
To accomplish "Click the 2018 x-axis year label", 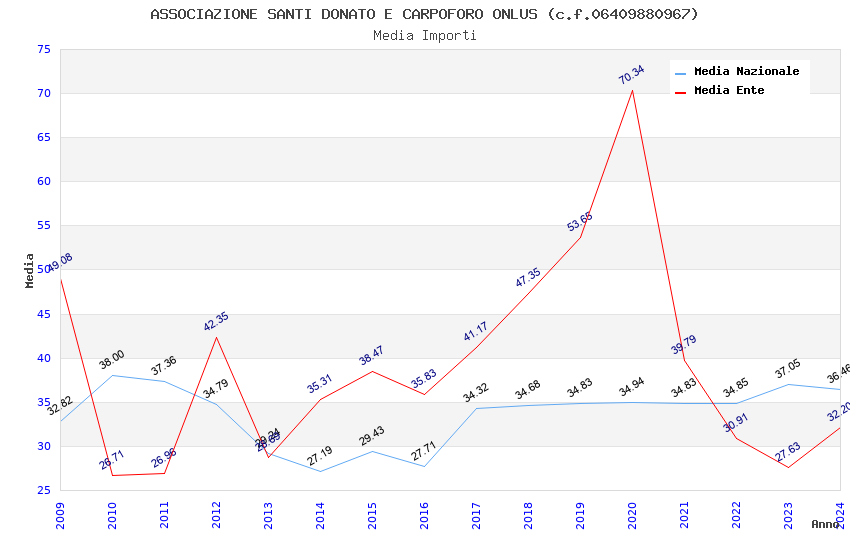I will click(528, 515).
